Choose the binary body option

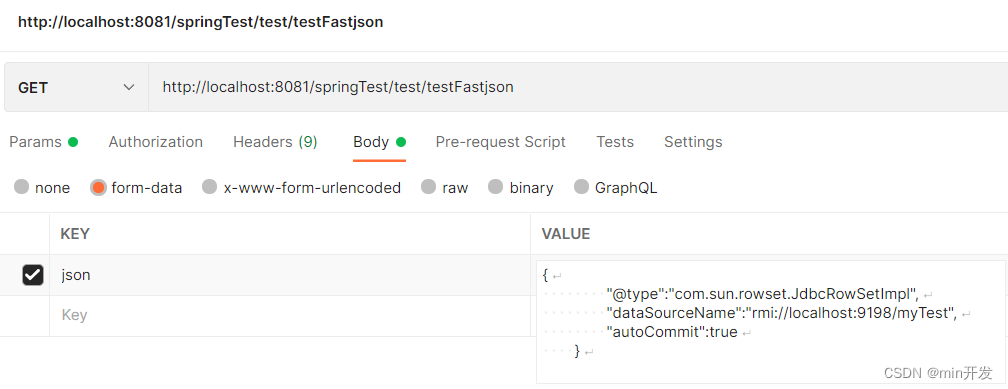(x=495, y=187)
